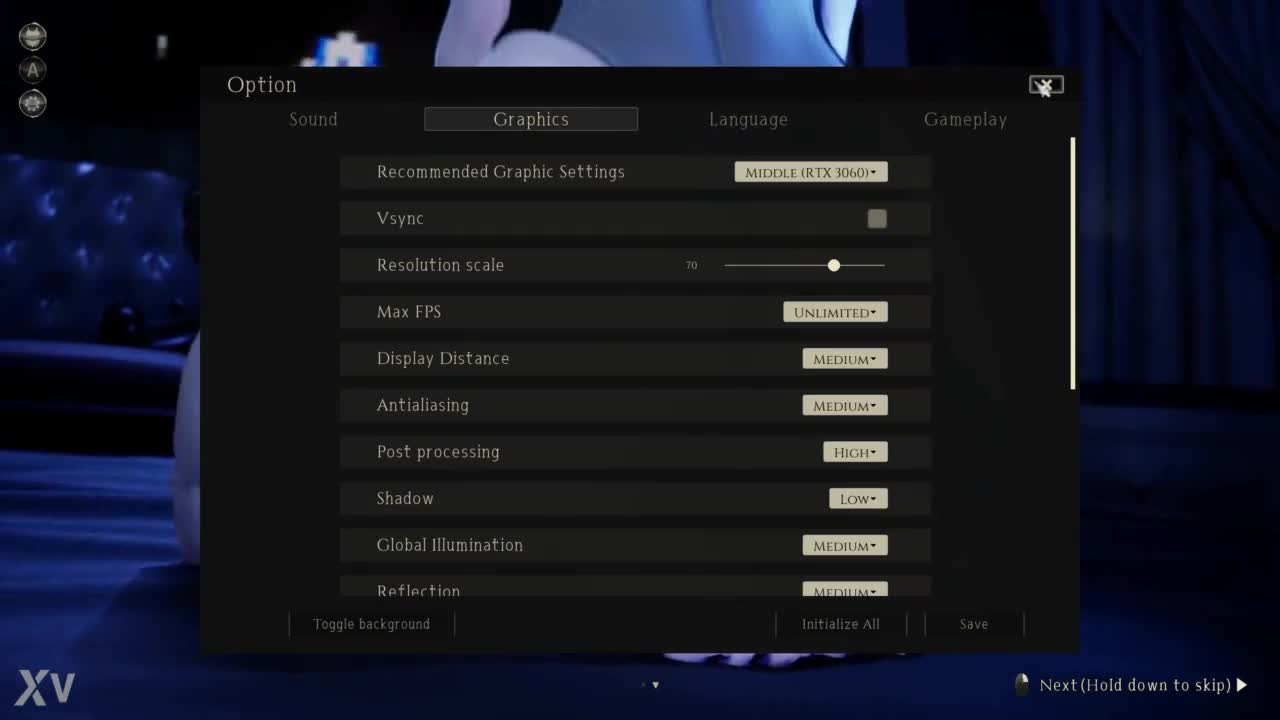The height and width of the screenshot is (720, 1280).
Task: Enable the Vsync checkbox
Action: [877, 219]
